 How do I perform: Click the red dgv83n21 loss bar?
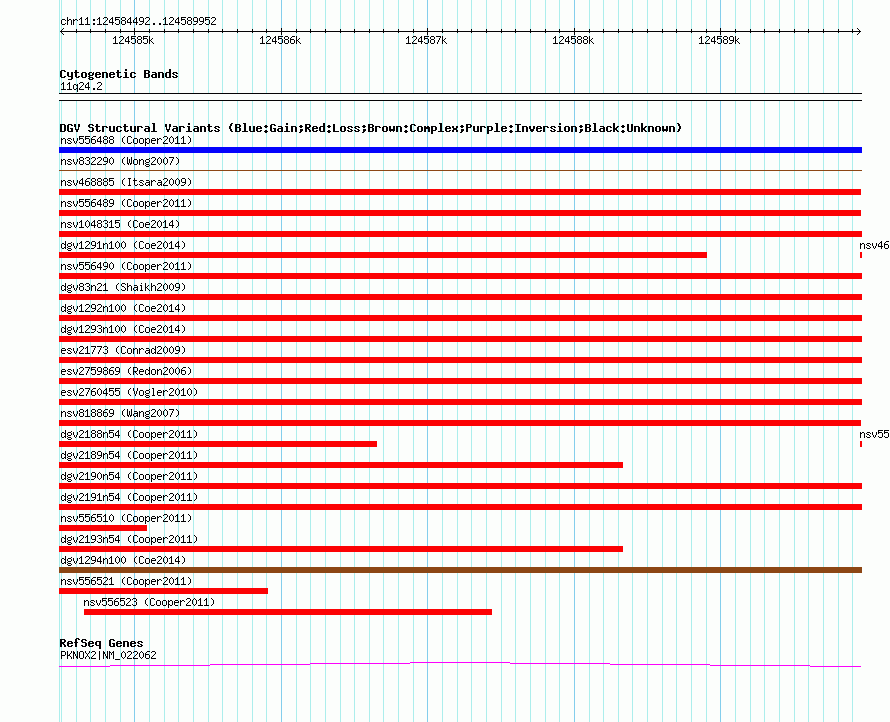460,297
